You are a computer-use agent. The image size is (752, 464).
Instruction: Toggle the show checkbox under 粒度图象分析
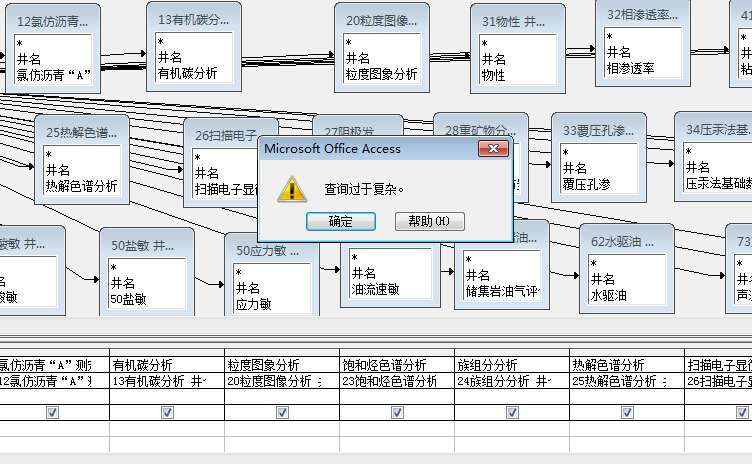282,412
